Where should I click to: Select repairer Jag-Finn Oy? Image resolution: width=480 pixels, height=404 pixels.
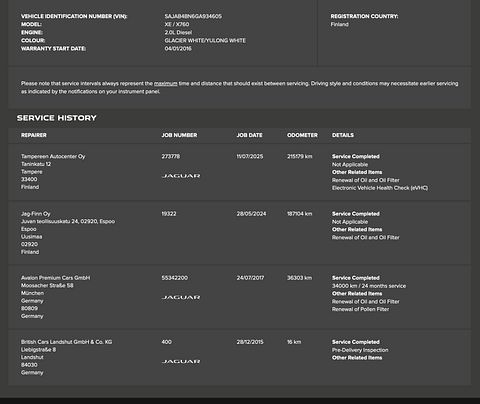(x=36, y=214)
